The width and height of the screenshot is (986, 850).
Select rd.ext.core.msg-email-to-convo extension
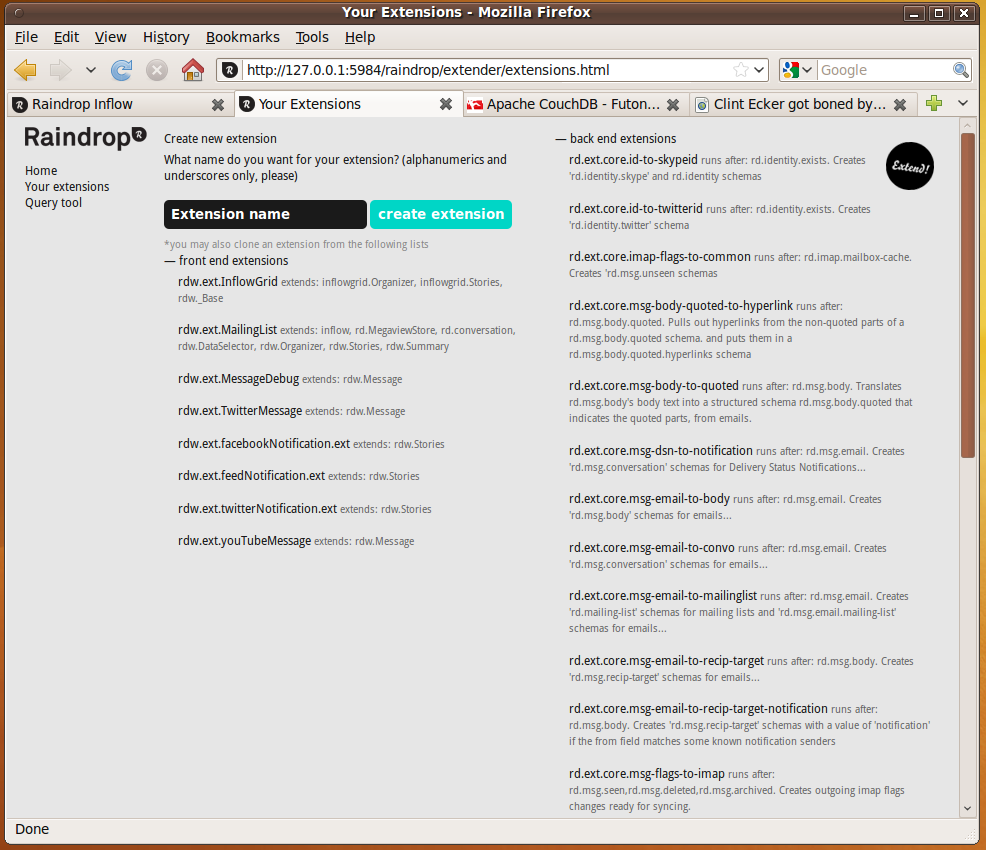(x=652, y=548)
